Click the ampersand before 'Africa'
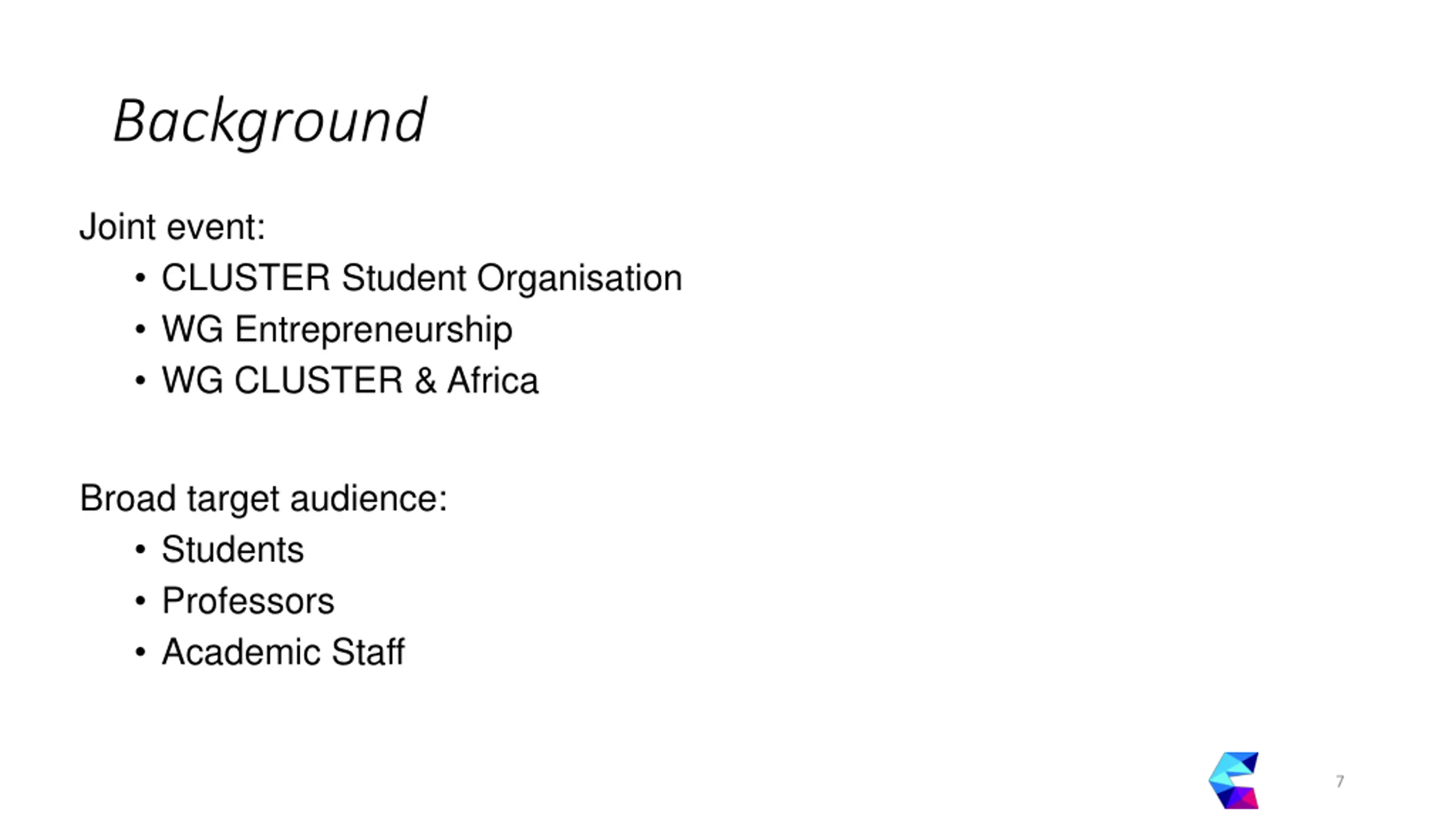The image size is (1456, 819). [425, 380]
